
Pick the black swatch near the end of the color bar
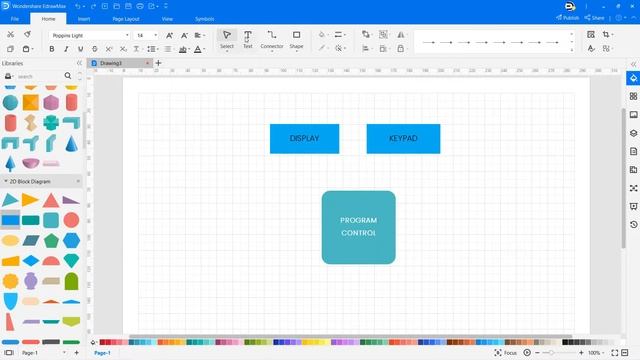(565, 342)
